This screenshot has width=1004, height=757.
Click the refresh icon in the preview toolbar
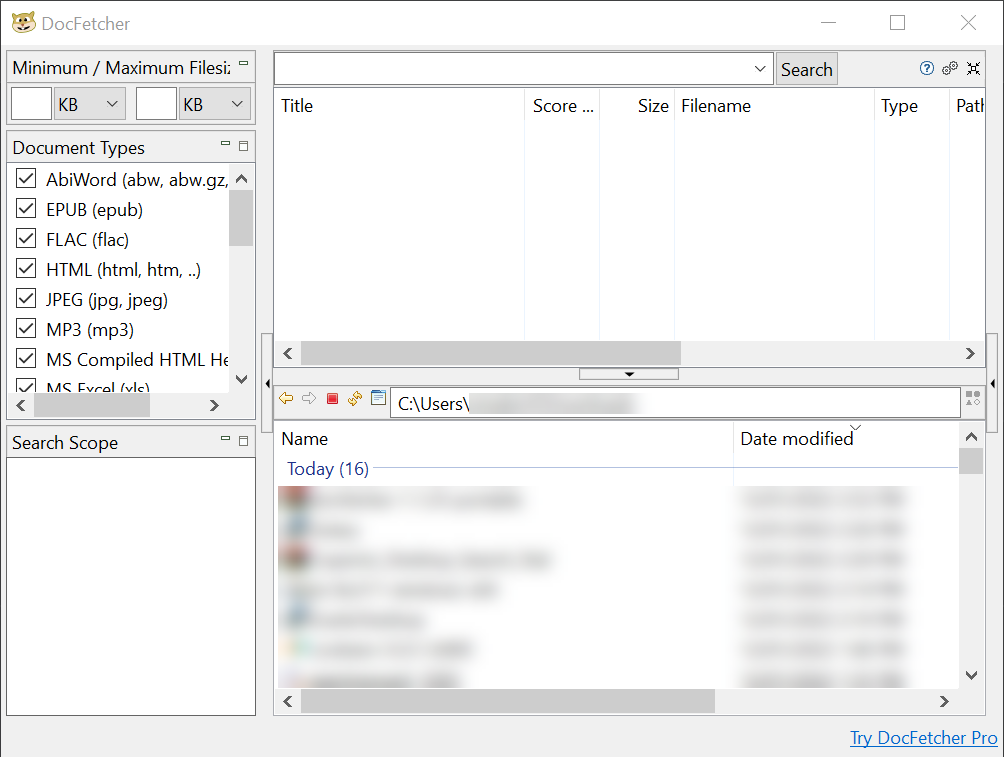coord(355,398)
